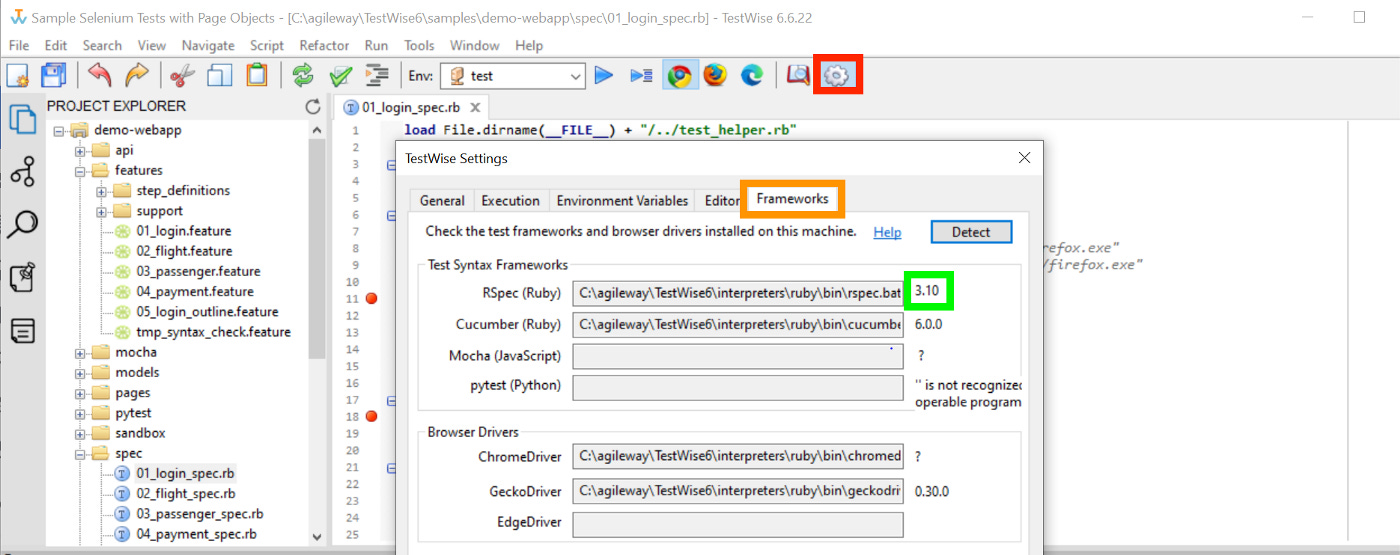1400x555 pixels.
Task: Click the RSpec (Ruby) path field
Action: (738, 294)
